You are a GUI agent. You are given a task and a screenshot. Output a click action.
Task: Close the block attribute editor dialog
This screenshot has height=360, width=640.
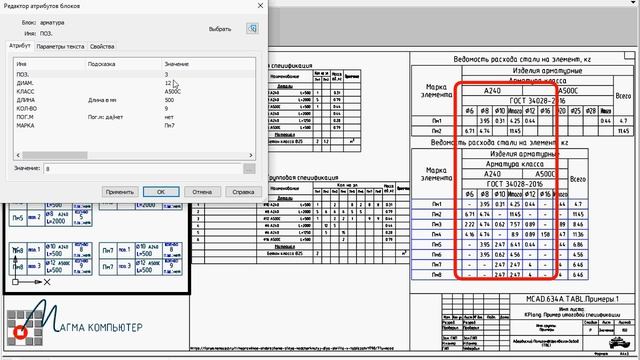(260, 6)
